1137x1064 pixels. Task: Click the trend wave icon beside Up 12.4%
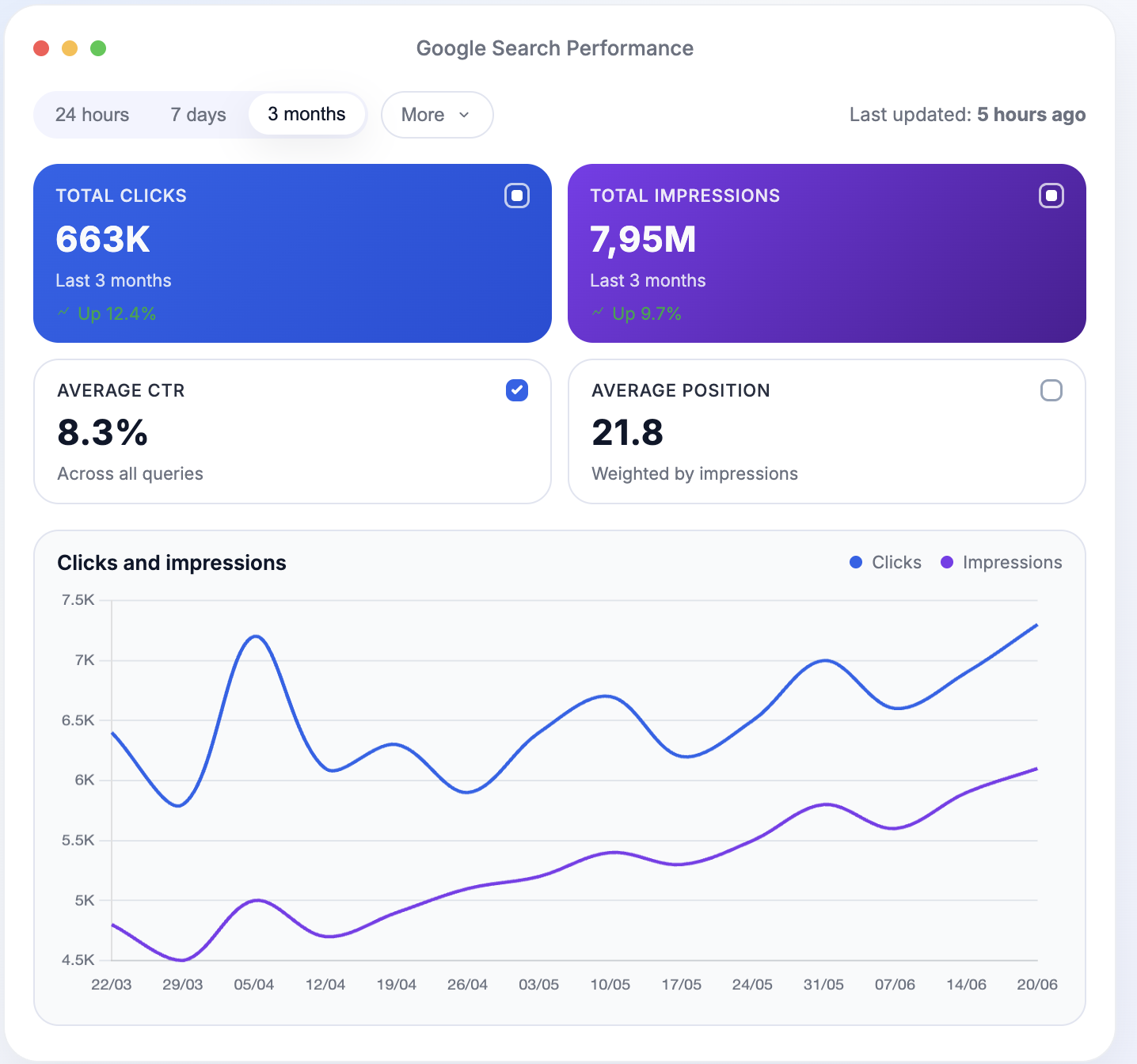pyautogui.click(x=63, y=313)
